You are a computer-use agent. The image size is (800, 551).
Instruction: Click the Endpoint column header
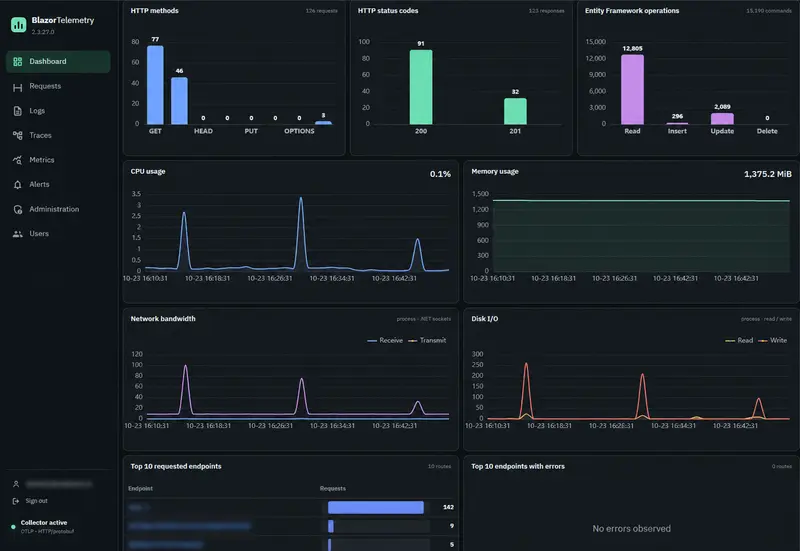tap(140, 488)
